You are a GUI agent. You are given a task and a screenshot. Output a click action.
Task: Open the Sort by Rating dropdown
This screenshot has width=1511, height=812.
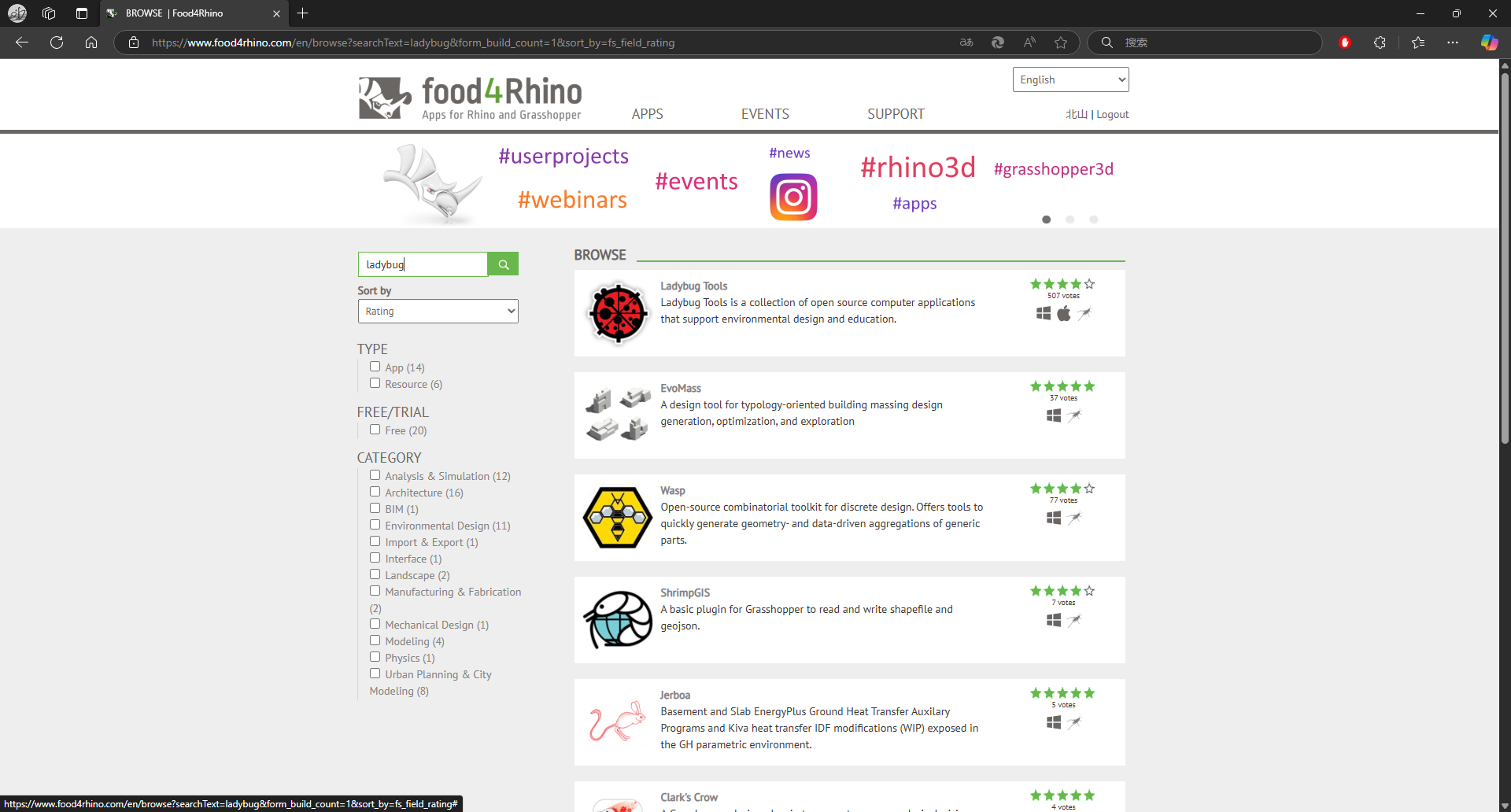(x=438, y=312)
